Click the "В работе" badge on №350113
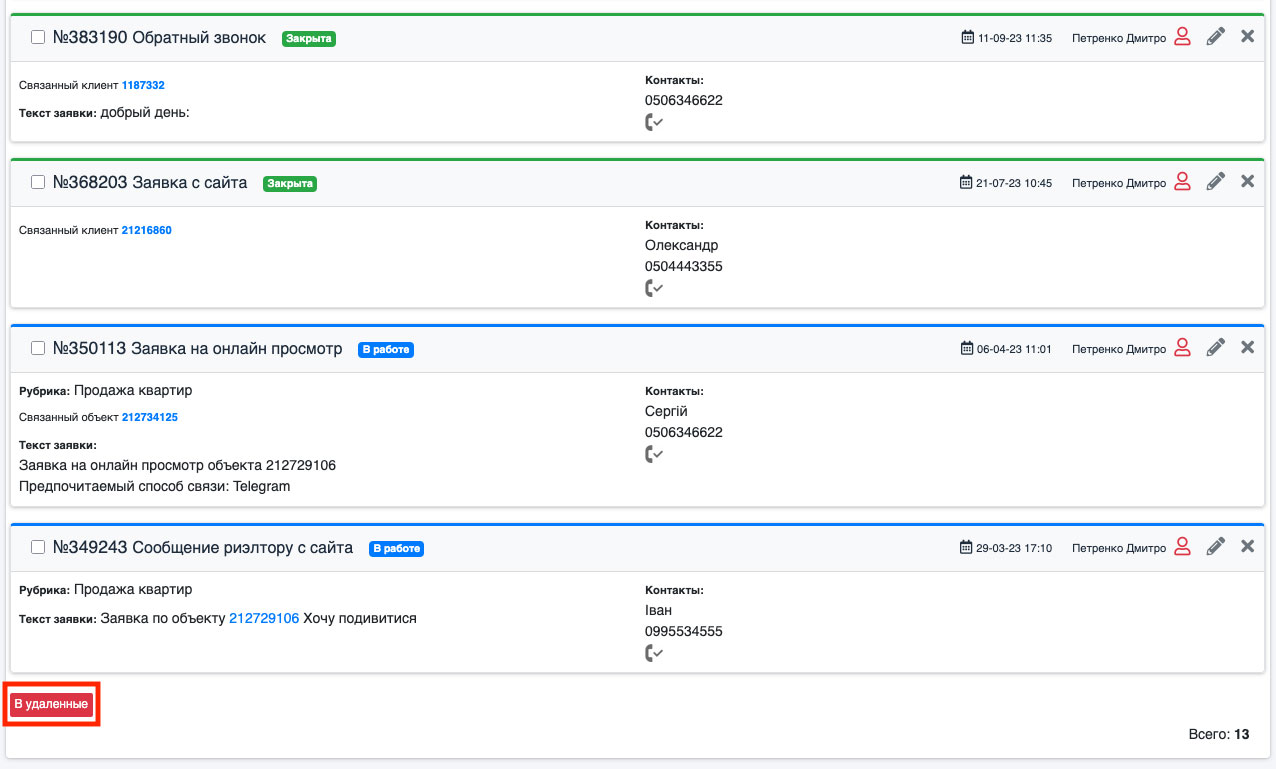This screenshot has width=1276, height=769. pos(386,350)
